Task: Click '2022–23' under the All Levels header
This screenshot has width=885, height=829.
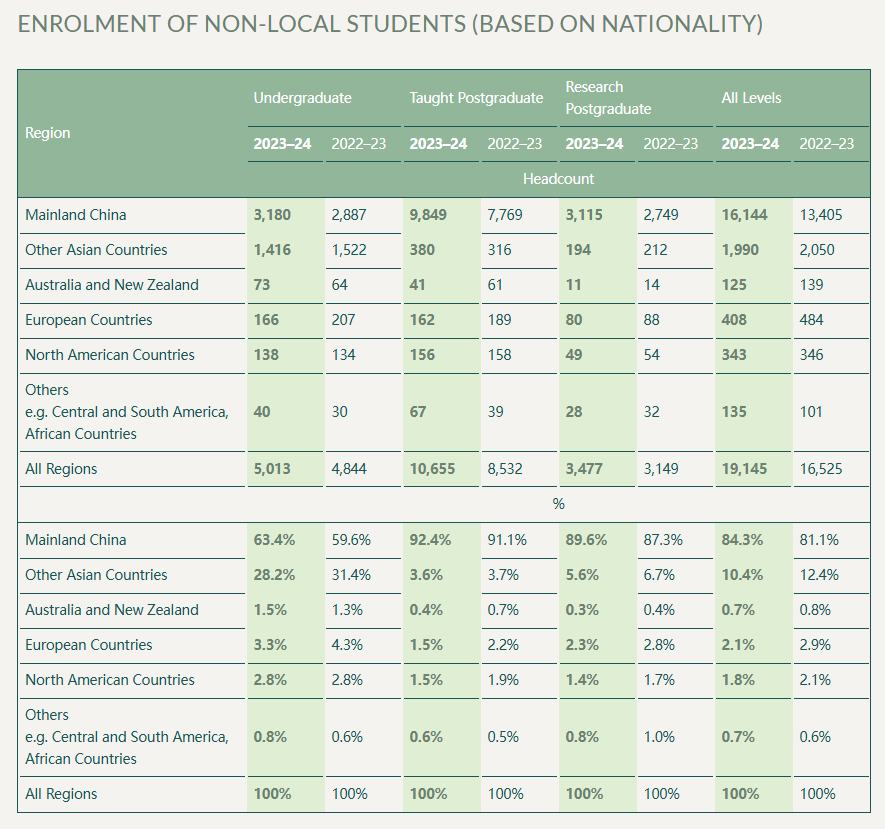Action: pyautogui.click(x=826, y=144)
